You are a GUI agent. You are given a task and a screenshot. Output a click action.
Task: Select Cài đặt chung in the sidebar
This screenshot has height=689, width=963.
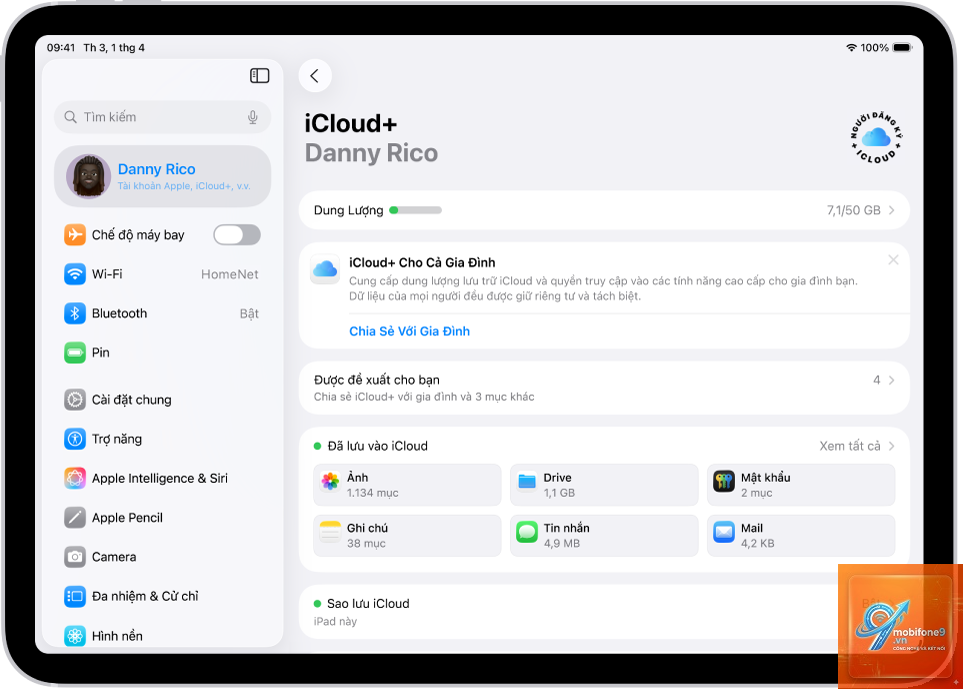click(x=162, y=400)
